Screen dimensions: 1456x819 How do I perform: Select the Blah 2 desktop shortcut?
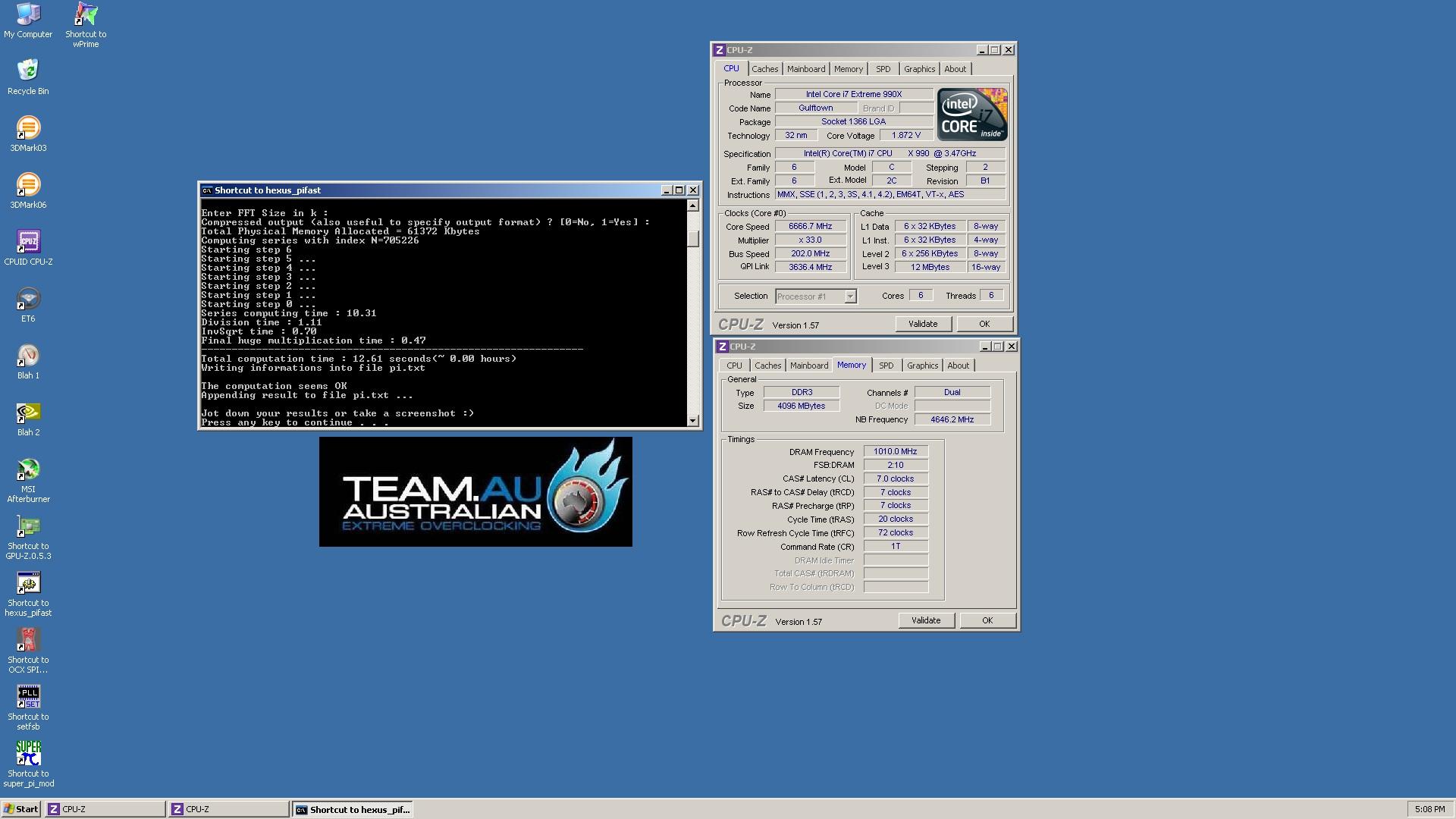[x=28, y=418]
